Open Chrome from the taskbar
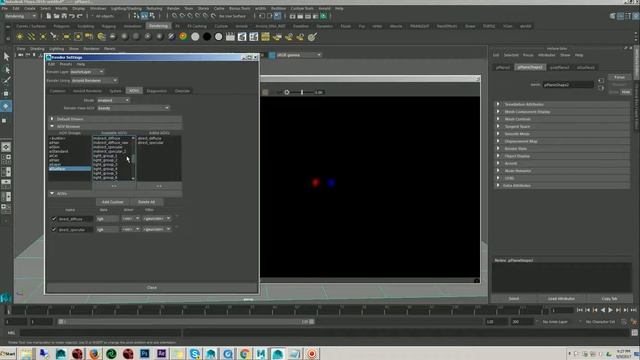Screen dimensions: 640x360 coord(244,353)
